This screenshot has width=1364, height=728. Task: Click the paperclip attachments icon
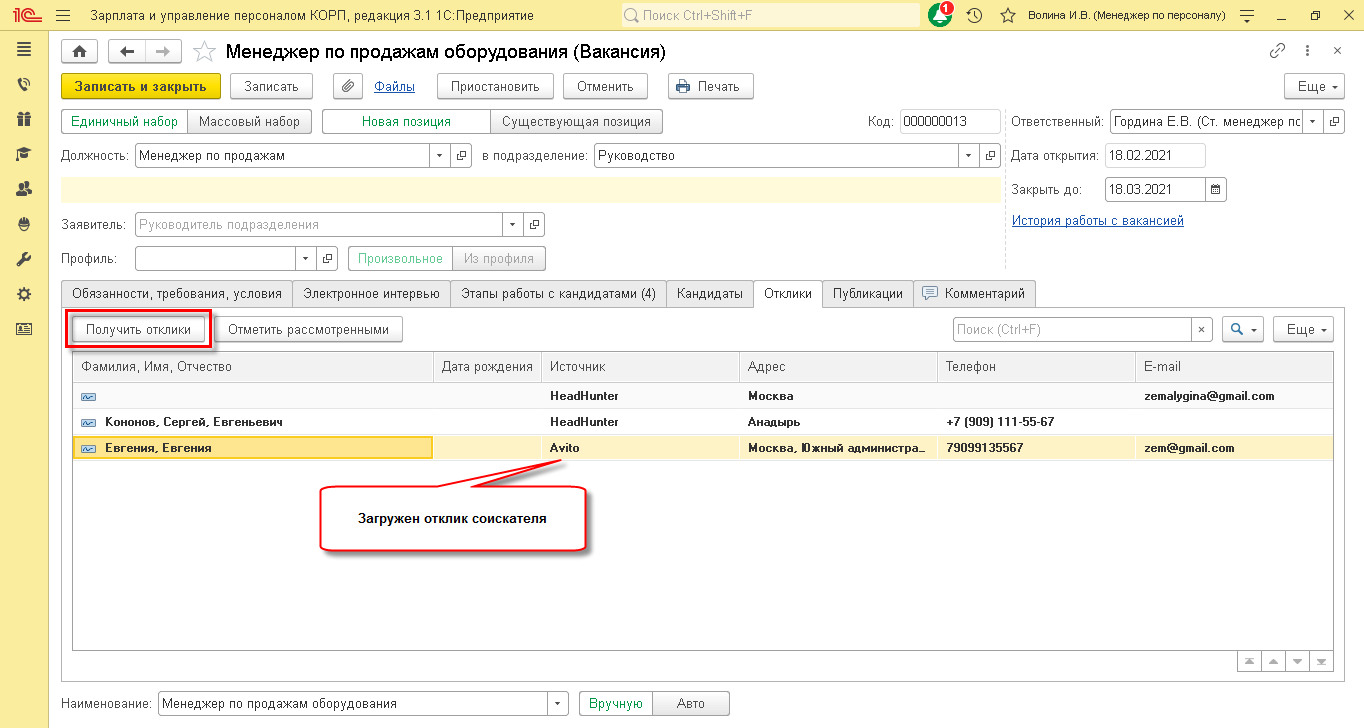coord(347,87)
